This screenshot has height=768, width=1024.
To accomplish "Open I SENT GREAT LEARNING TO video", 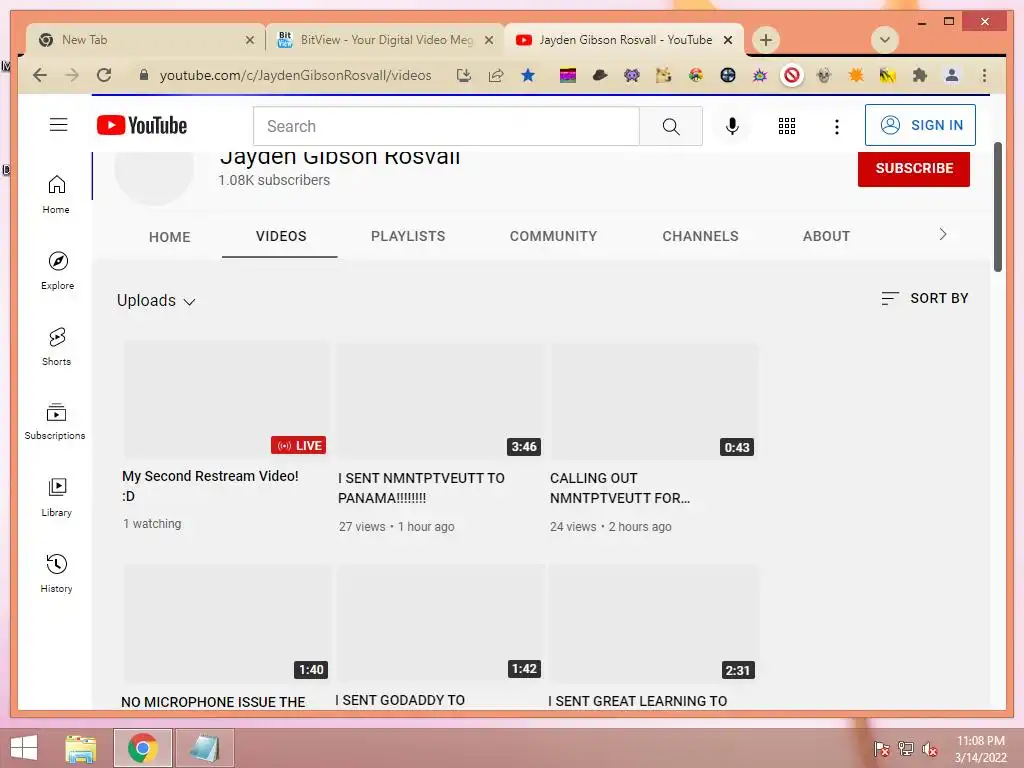I will pos(637,701).
